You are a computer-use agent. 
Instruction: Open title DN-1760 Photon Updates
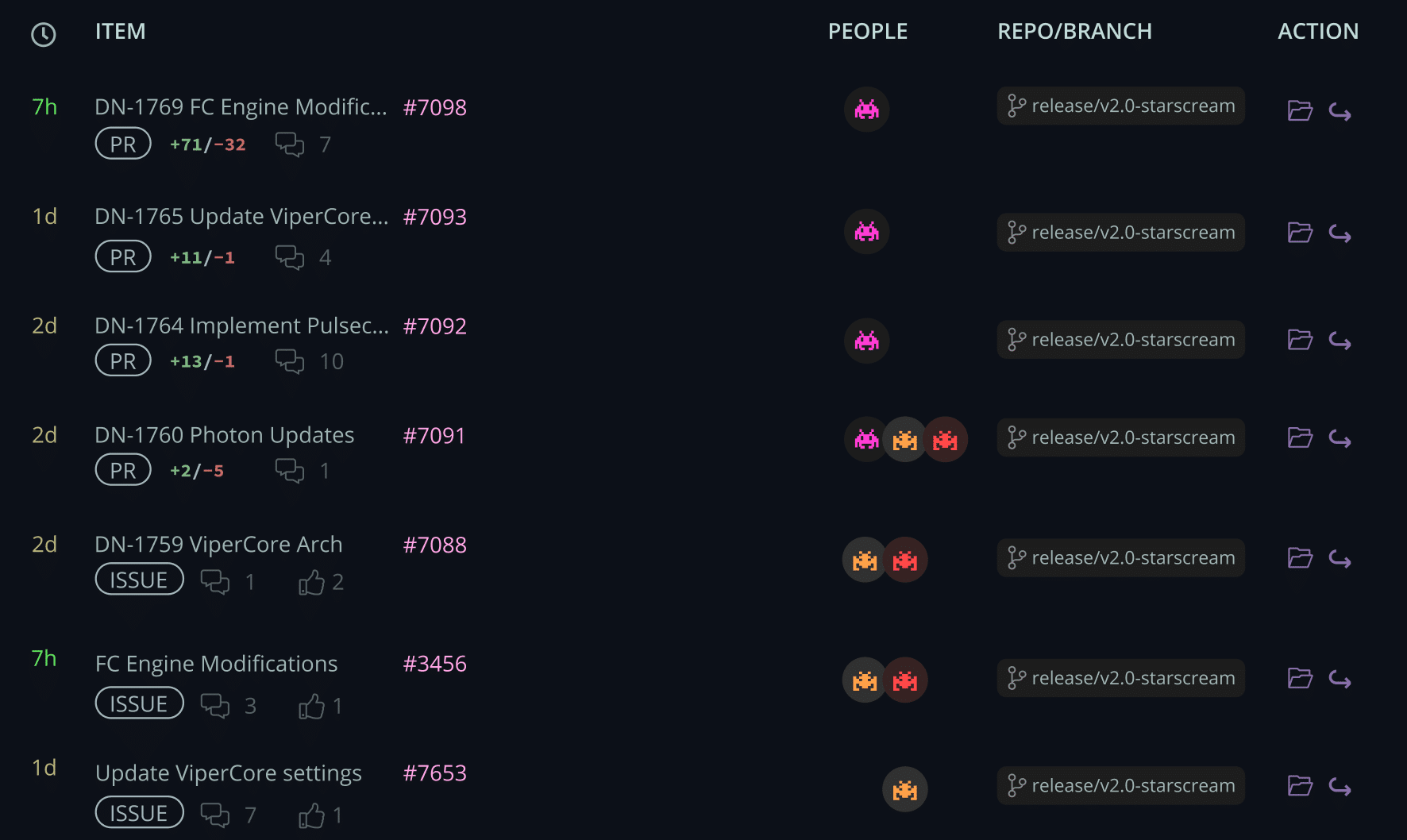[225, 435]
